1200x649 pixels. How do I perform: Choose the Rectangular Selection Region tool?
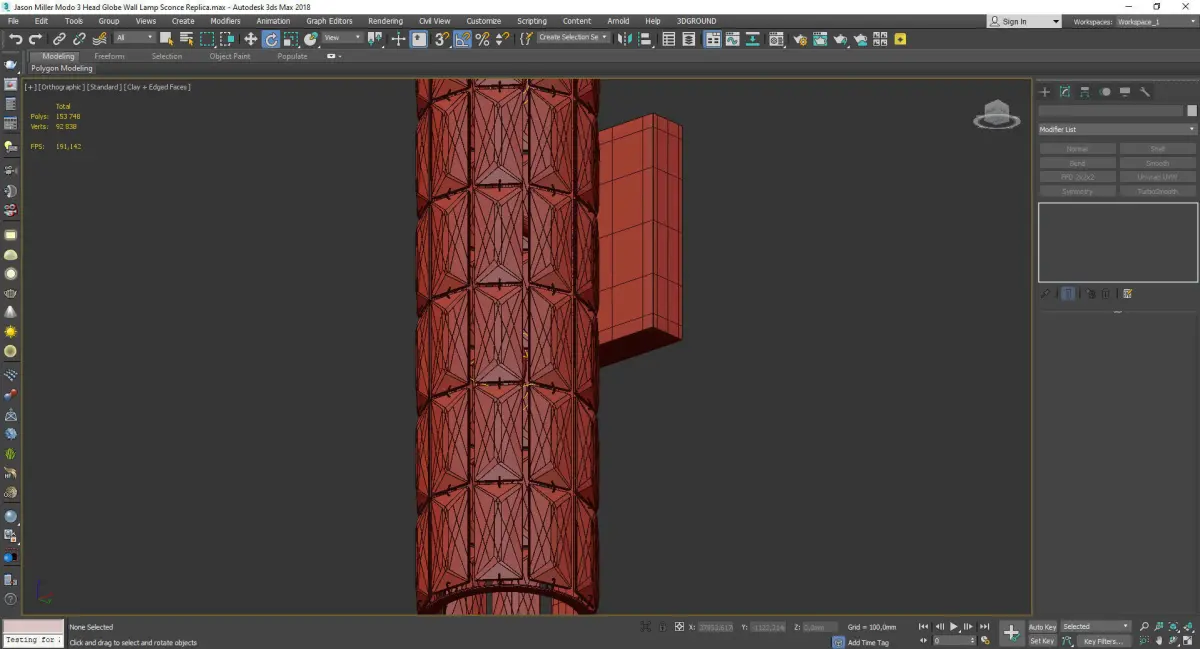pyautogui.click(x=207, y=39)
